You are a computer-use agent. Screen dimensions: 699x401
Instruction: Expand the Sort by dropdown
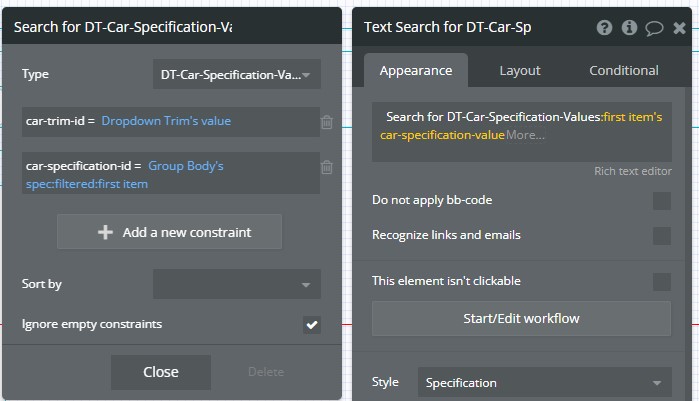[237, 284]
